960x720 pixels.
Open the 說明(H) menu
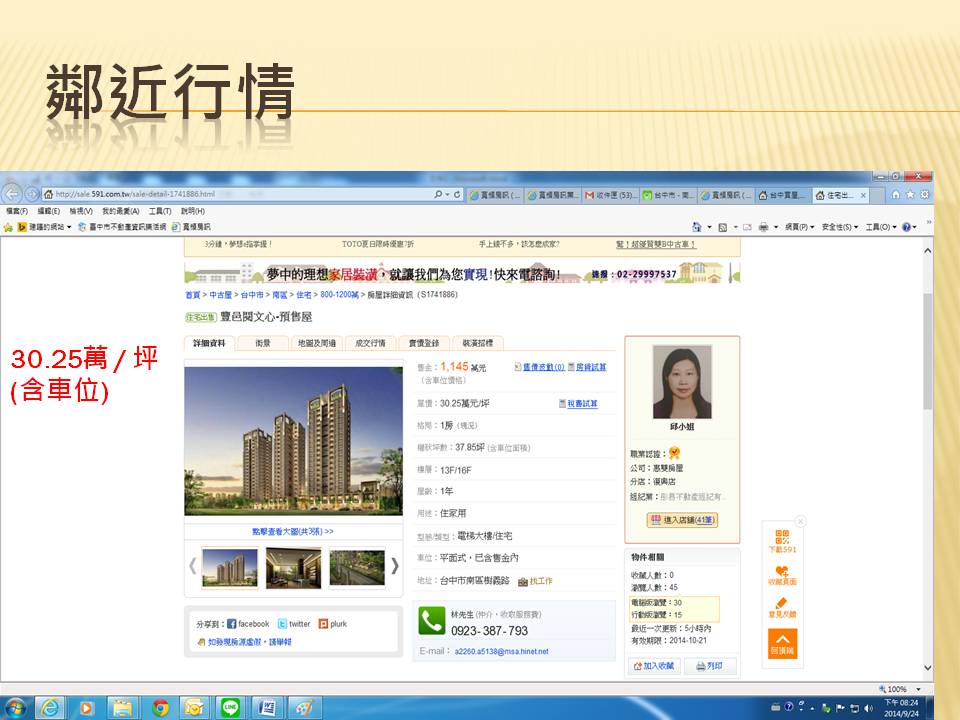pyautogui.click(x=193, y=211)
